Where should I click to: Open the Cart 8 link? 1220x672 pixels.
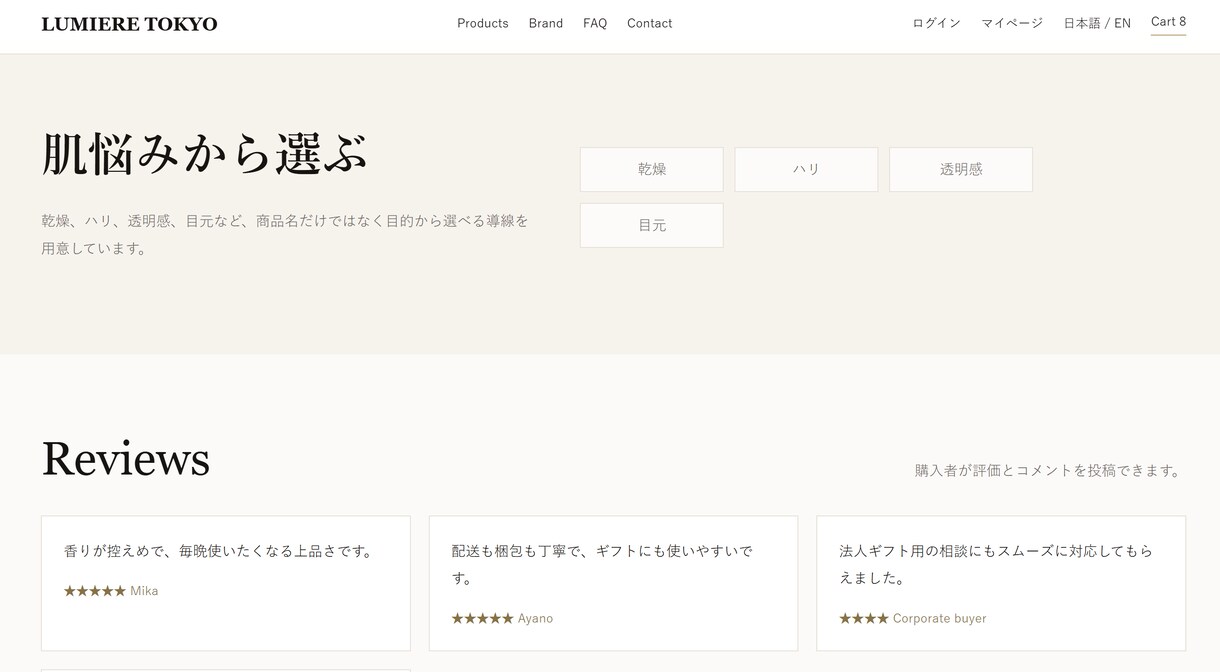[x=1168, y=22]
